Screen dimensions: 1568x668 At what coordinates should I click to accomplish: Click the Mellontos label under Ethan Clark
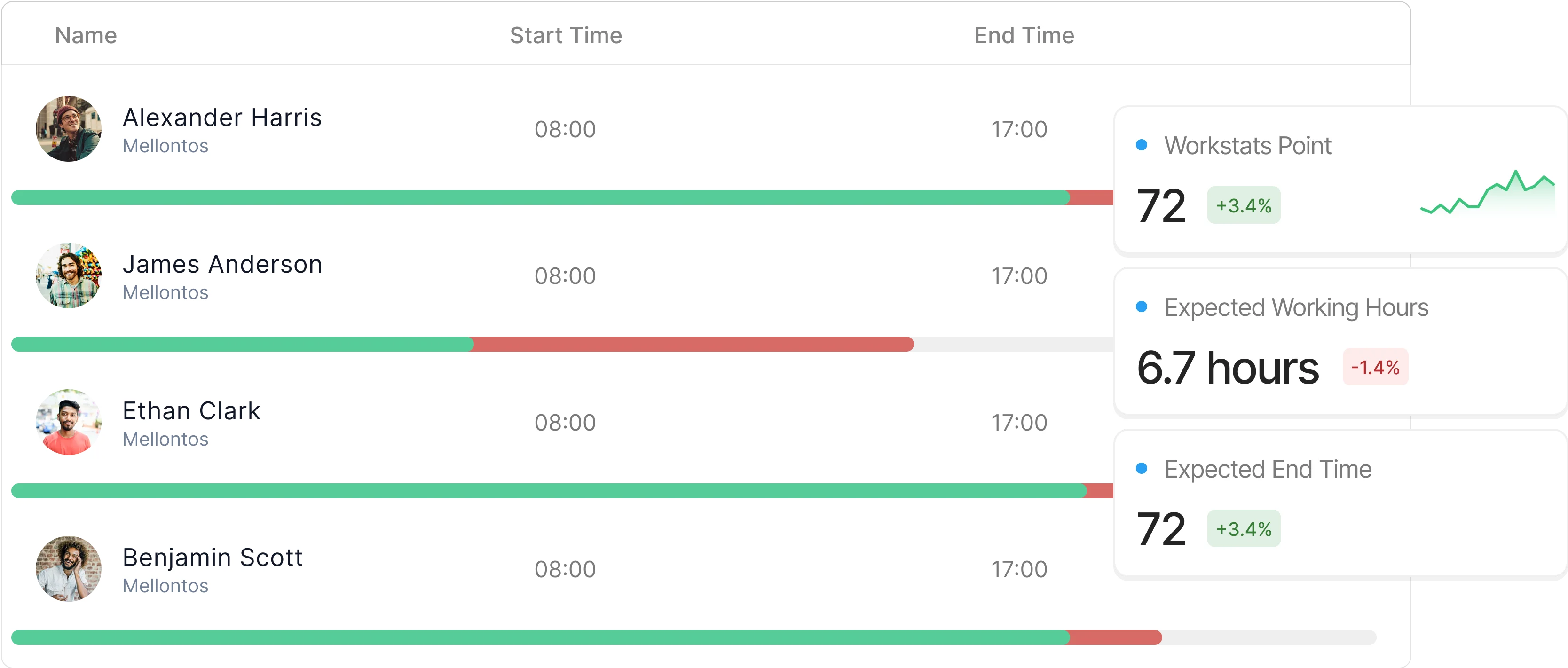pyautogui.click(x=165, y=439)
